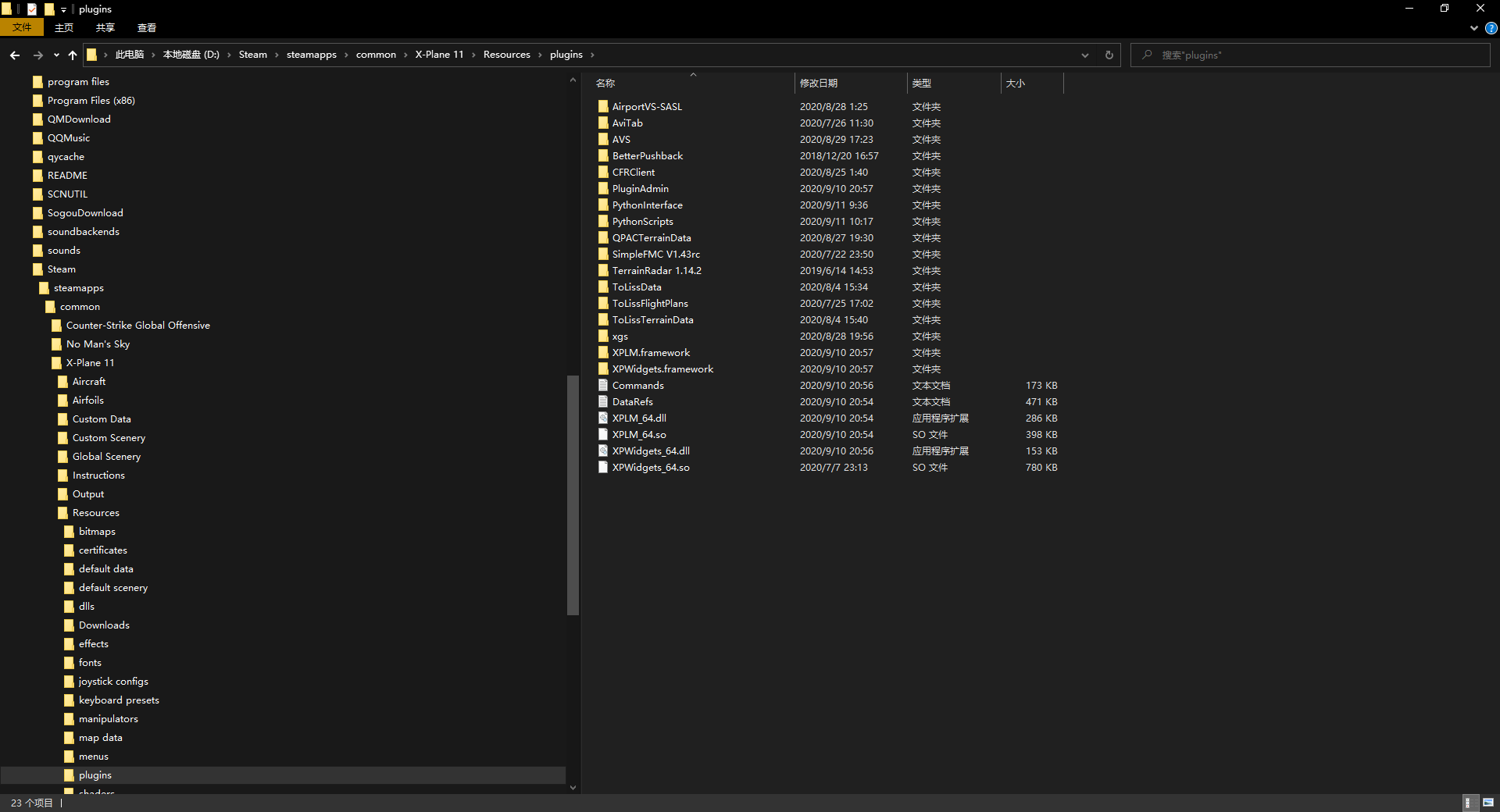The image size is (1500, 812).
Task: Expand the chevron after 此电脑 breadcrumb
Action: click(153, 55)
